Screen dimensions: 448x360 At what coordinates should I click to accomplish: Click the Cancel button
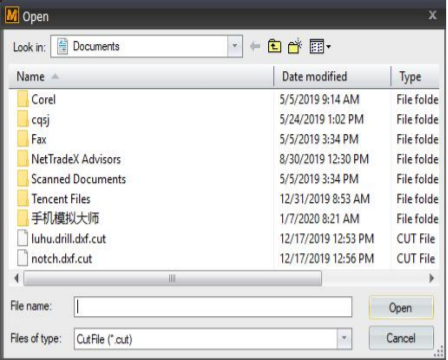[401, 338]
